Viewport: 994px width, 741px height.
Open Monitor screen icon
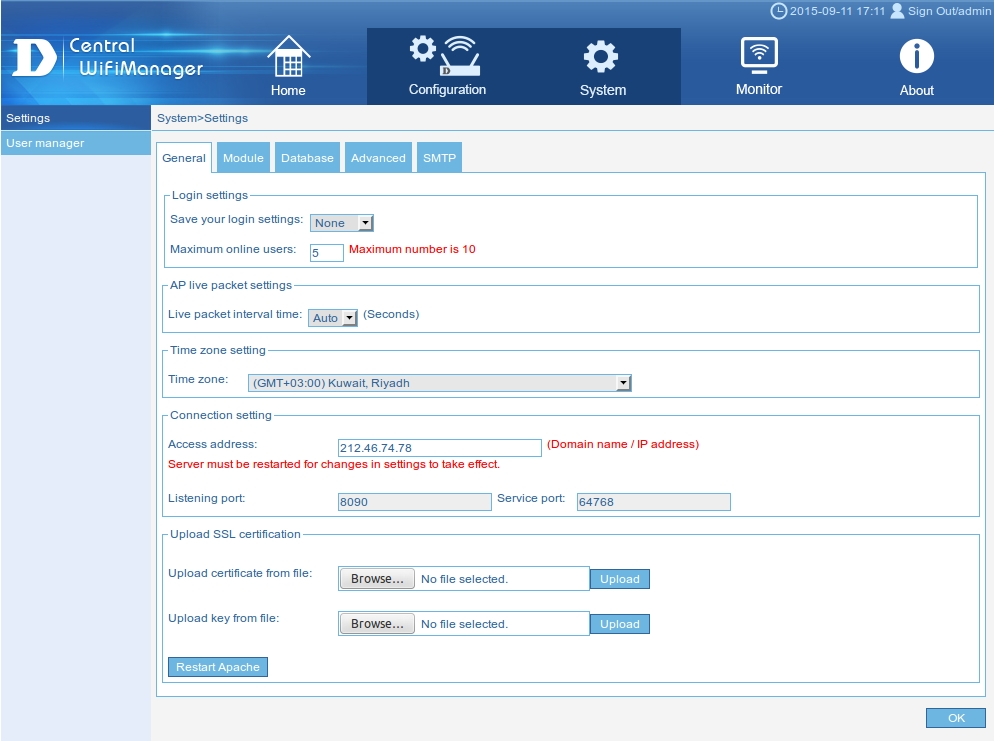click(x=758, y=55)
